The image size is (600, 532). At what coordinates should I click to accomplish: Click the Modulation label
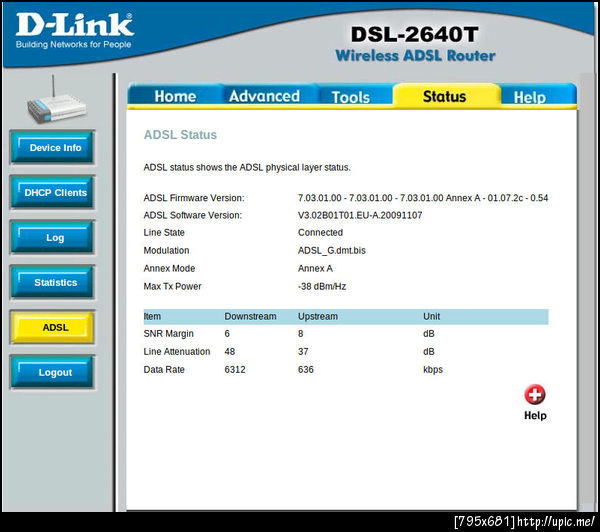coord(166,250)
